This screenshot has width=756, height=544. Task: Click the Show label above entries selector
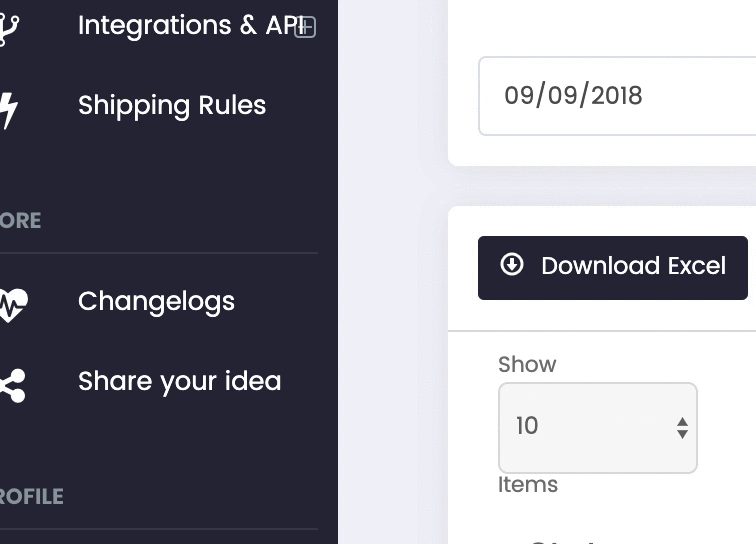coord(527,365)
